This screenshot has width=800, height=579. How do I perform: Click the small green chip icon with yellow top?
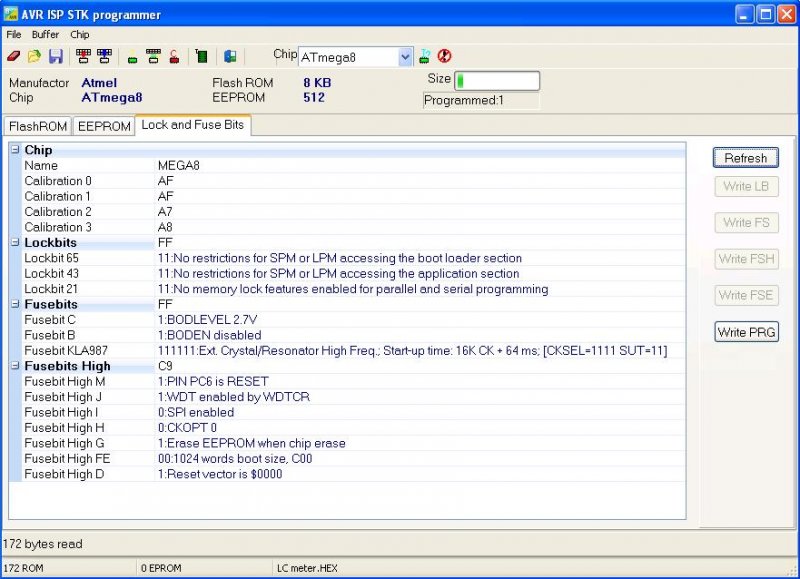click(x=133, y=57)
